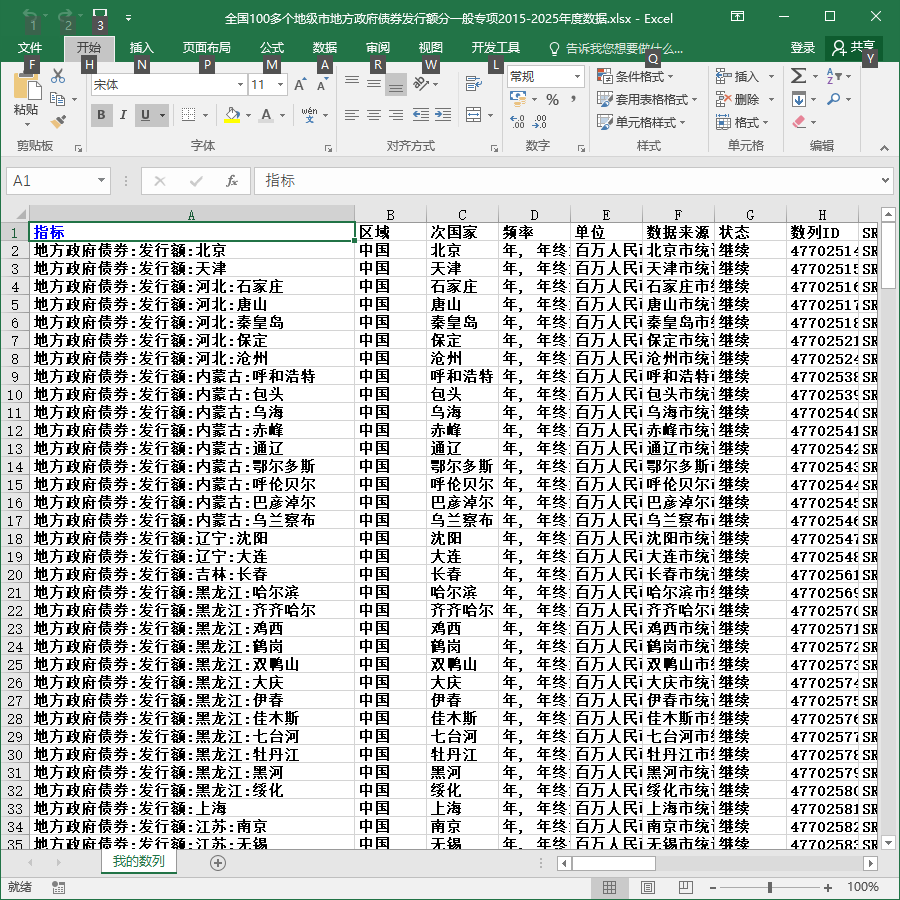The height and width of the screenshot is (900, 900).
Task: Click the Increase Decimal icon
Action: click(517, 121)
